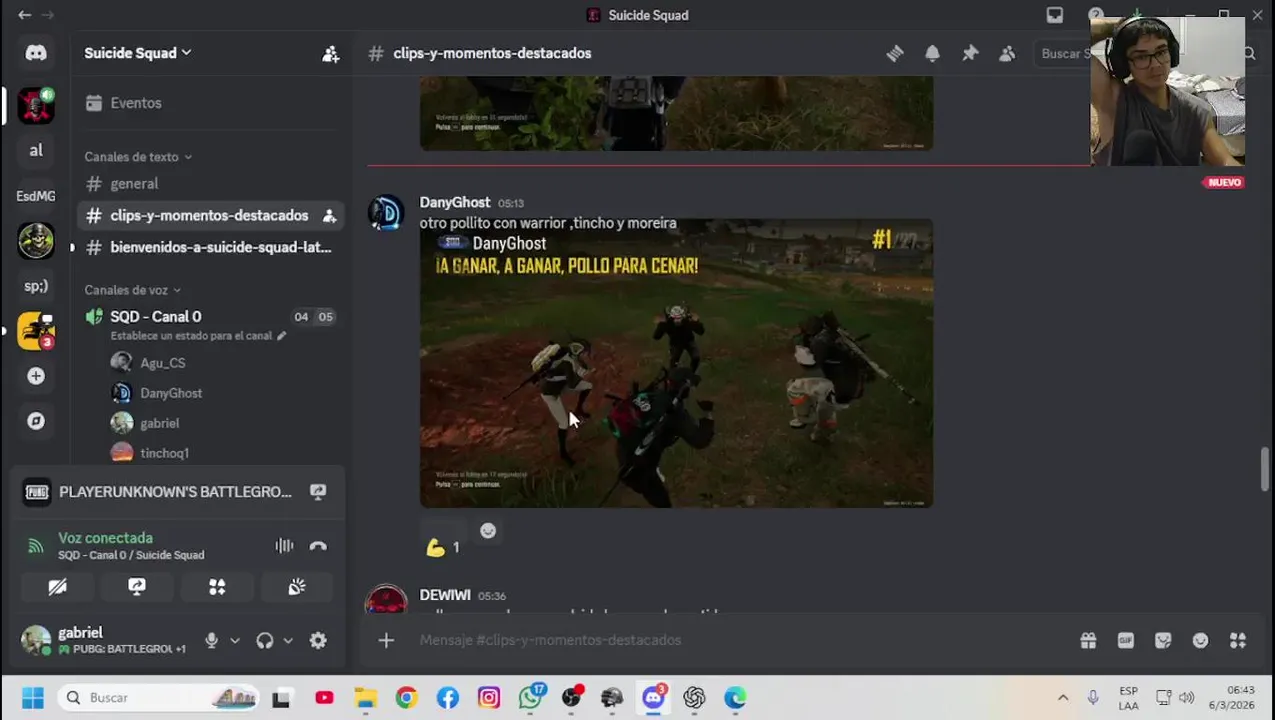
Task: Deafen with headphones icon in user panel
Action: coord(264,641)
